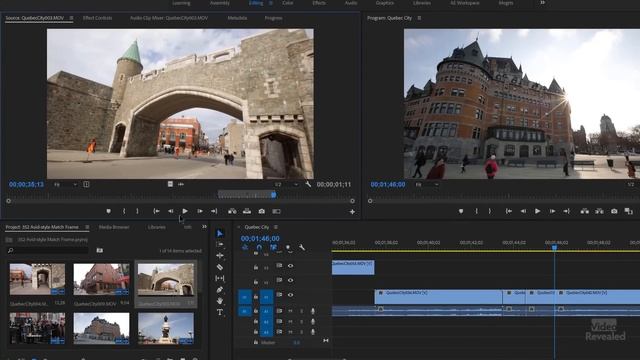Step forward one frame in Program monitor
This screenshot has width=640, height=360.
pyautogui.click(x=552, y=211)
